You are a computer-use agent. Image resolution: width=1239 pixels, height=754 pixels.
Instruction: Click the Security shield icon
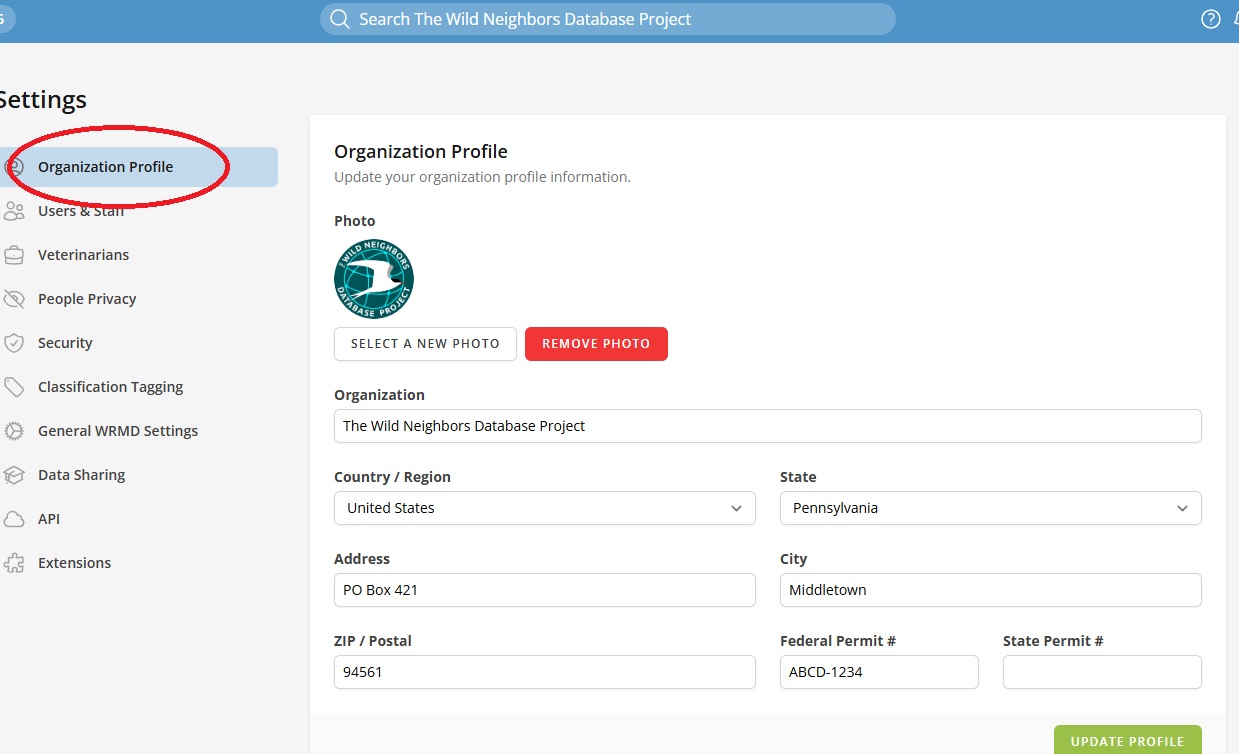click(x=14, y=343)
